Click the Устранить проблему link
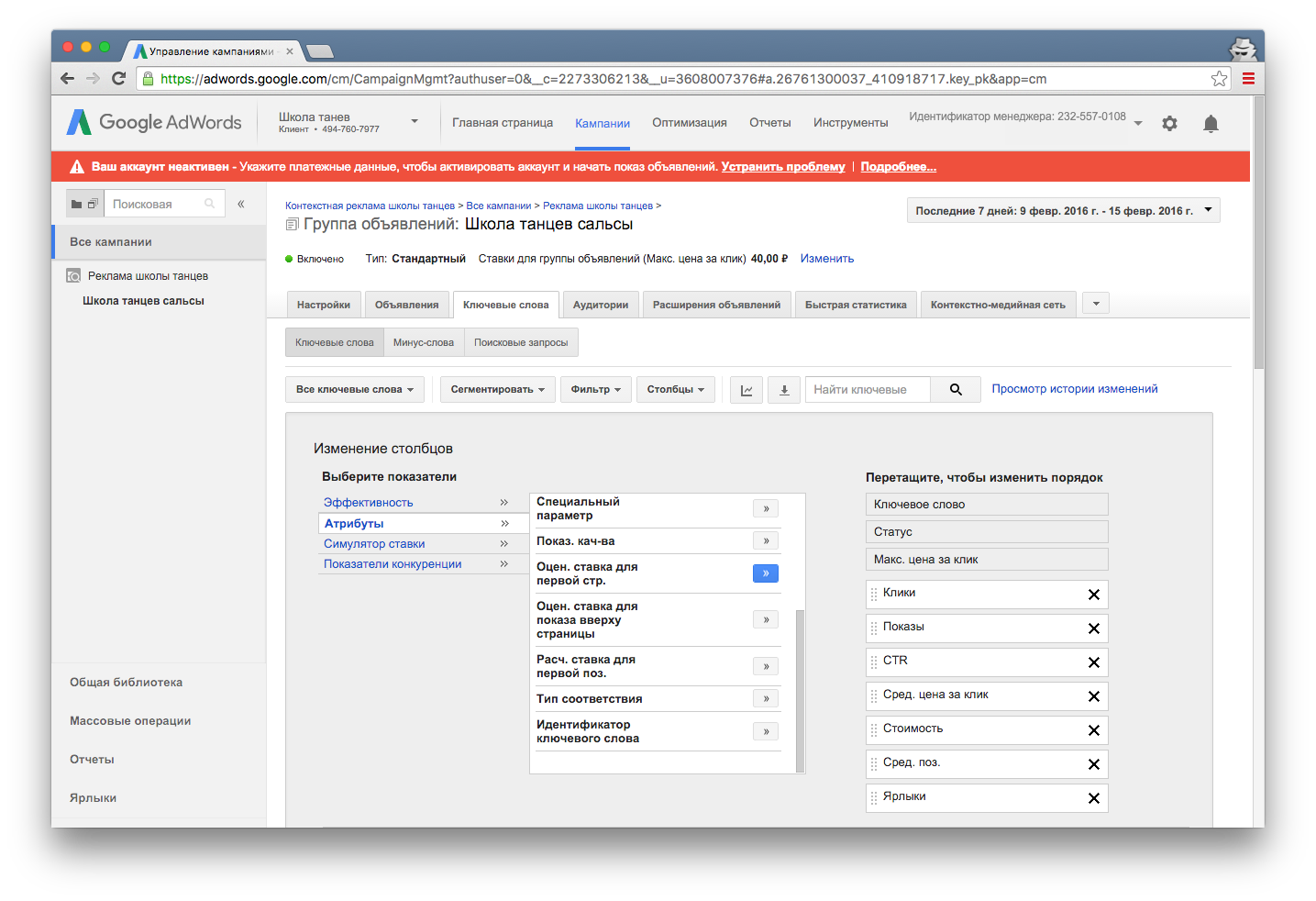The height and width of the screenshot is (901, 1316). coord(783,167)
